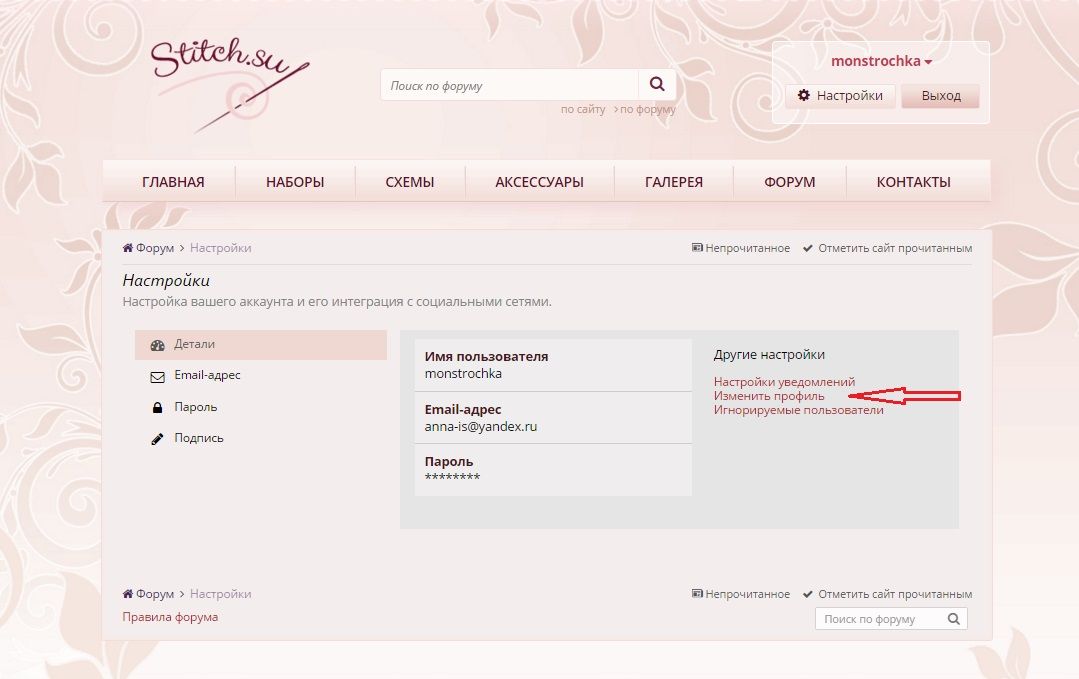Click the magnifier search button at top
1079x679 pixels.
657,85
